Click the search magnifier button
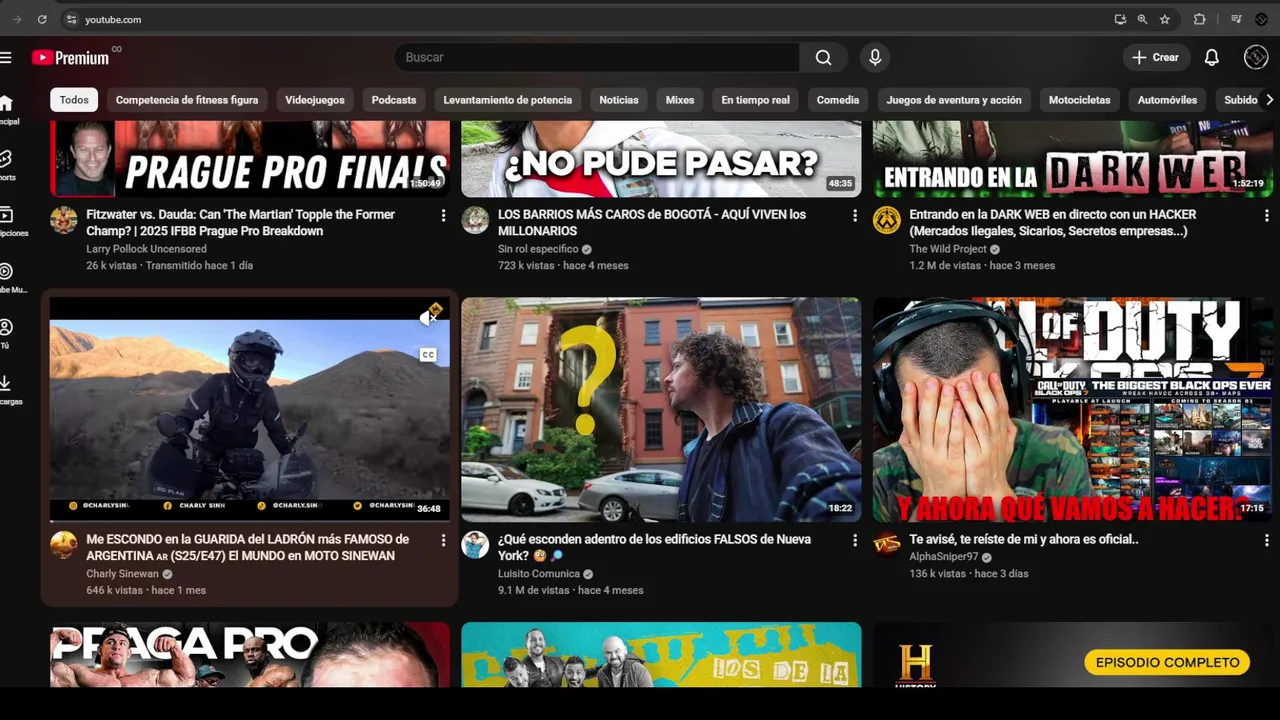The height and width of the screenshot is (720, 1280). click(x=823, y=57)
